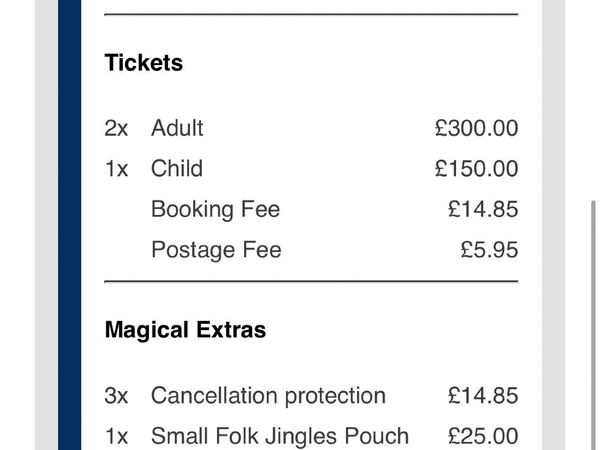Viewport: 600px width, 450px height.
Task: Click the Tickets section heading
Action: (x=143, y=63)
